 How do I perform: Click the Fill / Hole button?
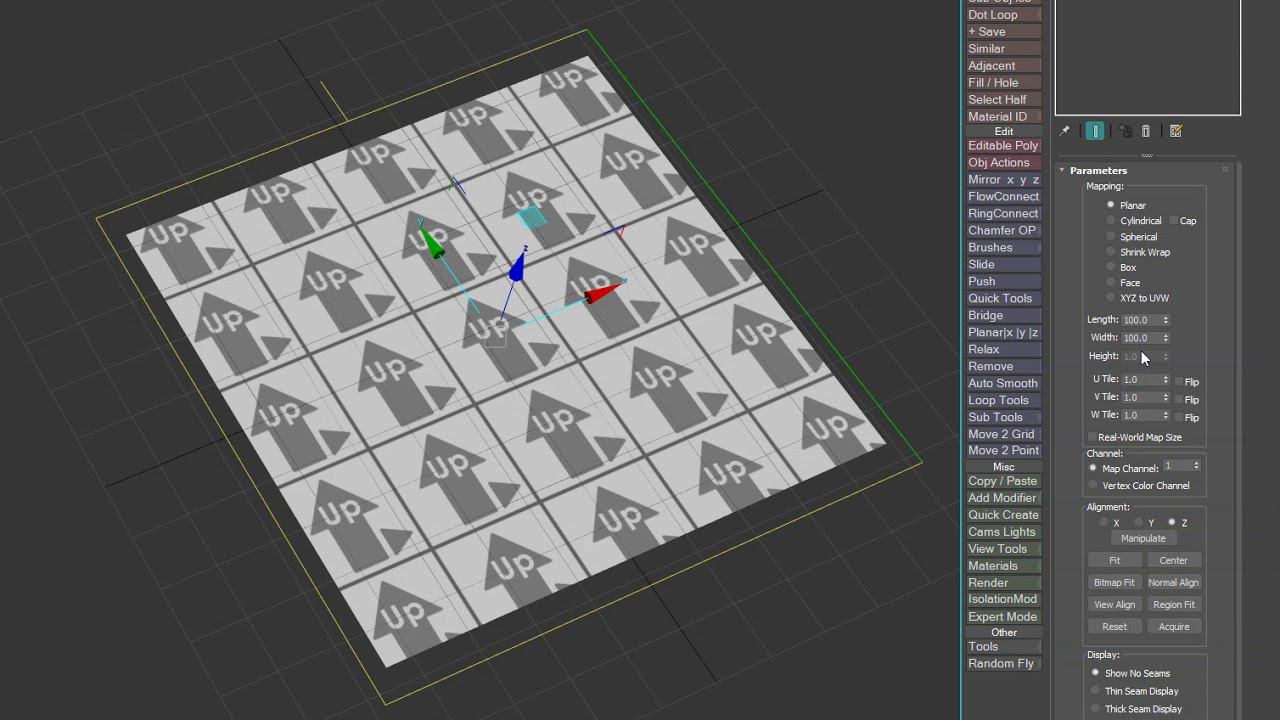(x=1003, y=83)
